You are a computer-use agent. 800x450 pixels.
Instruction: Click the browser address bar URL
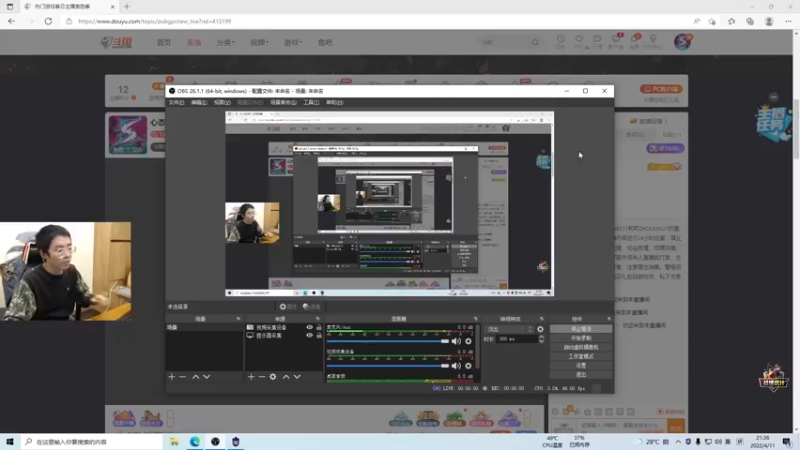(155, 21)
